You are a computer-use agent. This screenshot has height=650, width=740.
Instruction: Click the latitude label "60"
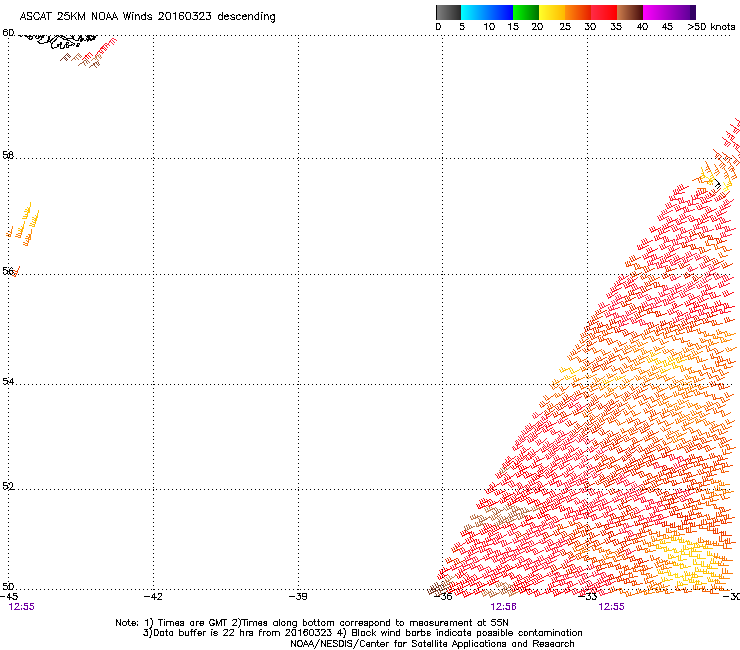pyautogui.click(x=8, y=33)
